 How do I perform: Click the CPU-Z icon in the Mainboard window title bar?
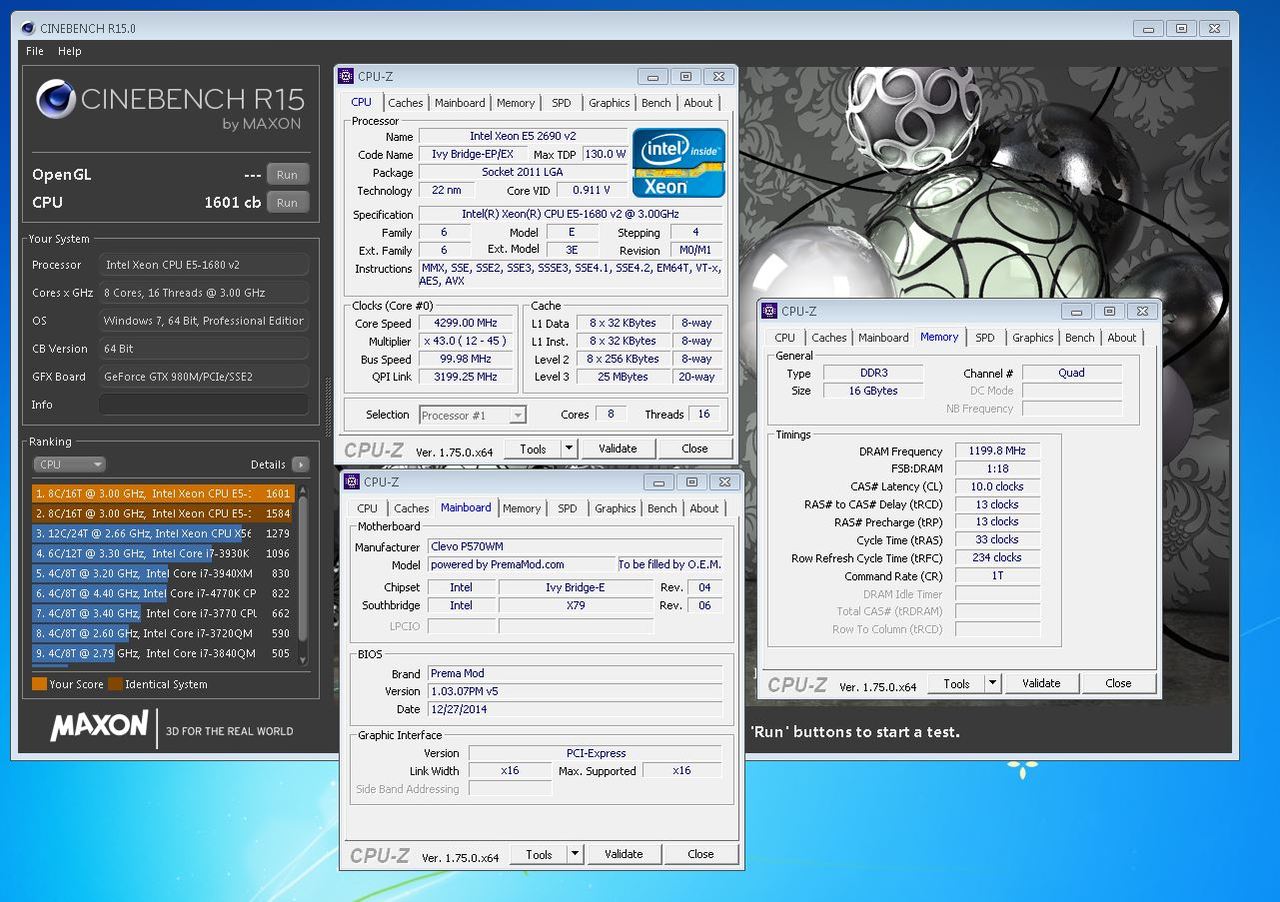pyautogui.click(x=352, y=482)
